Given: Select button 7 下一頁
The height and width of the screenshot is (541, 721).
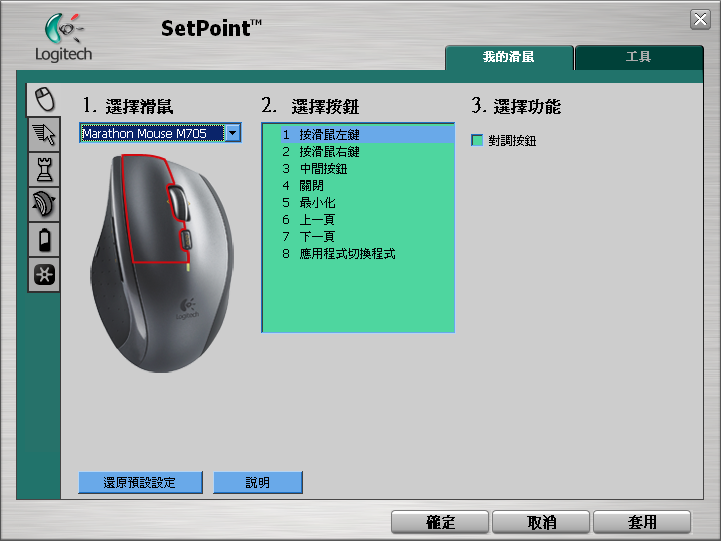Looking at the screenshot, I should (367, 237).
